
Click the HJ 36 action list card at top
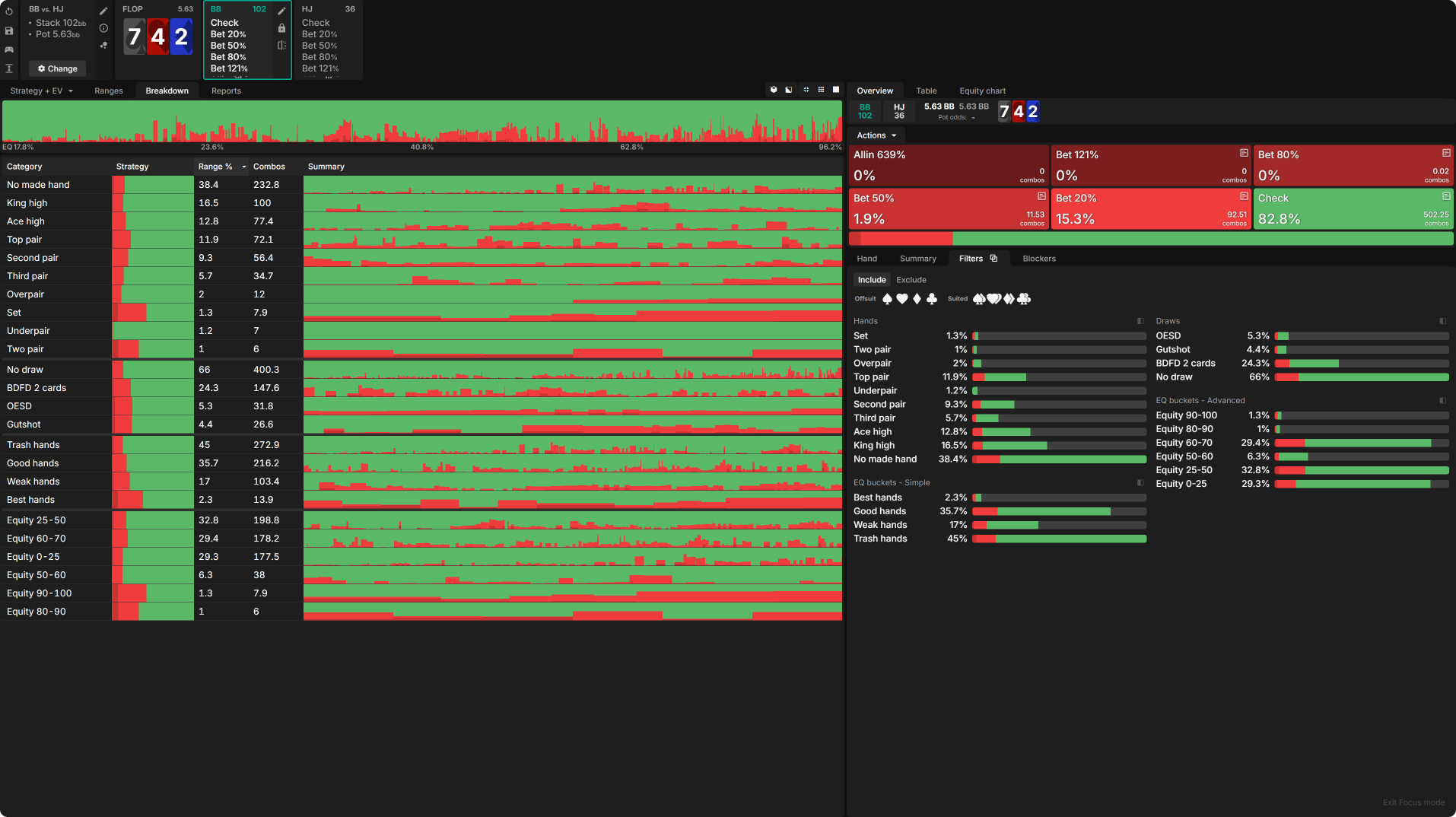click(329, 40)
